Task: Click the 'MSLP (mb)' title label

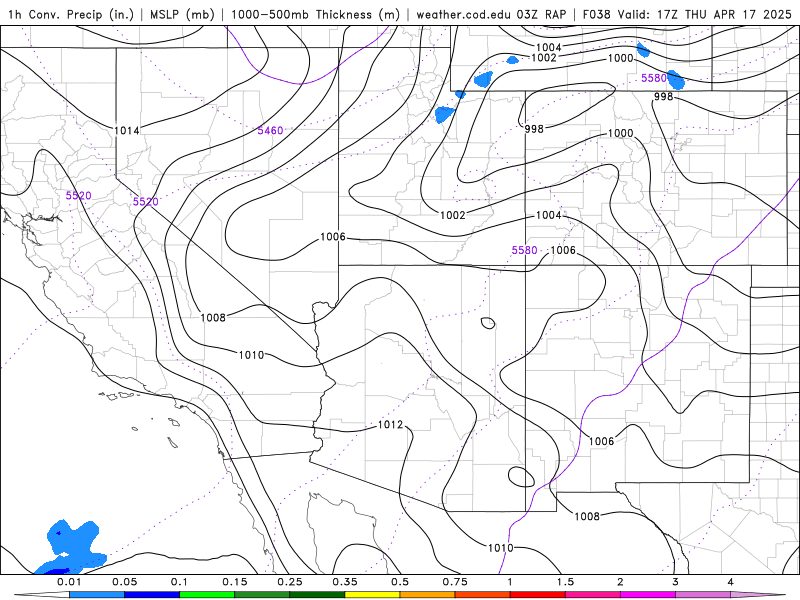Action: pyautogui.click(x=182, y=14)
